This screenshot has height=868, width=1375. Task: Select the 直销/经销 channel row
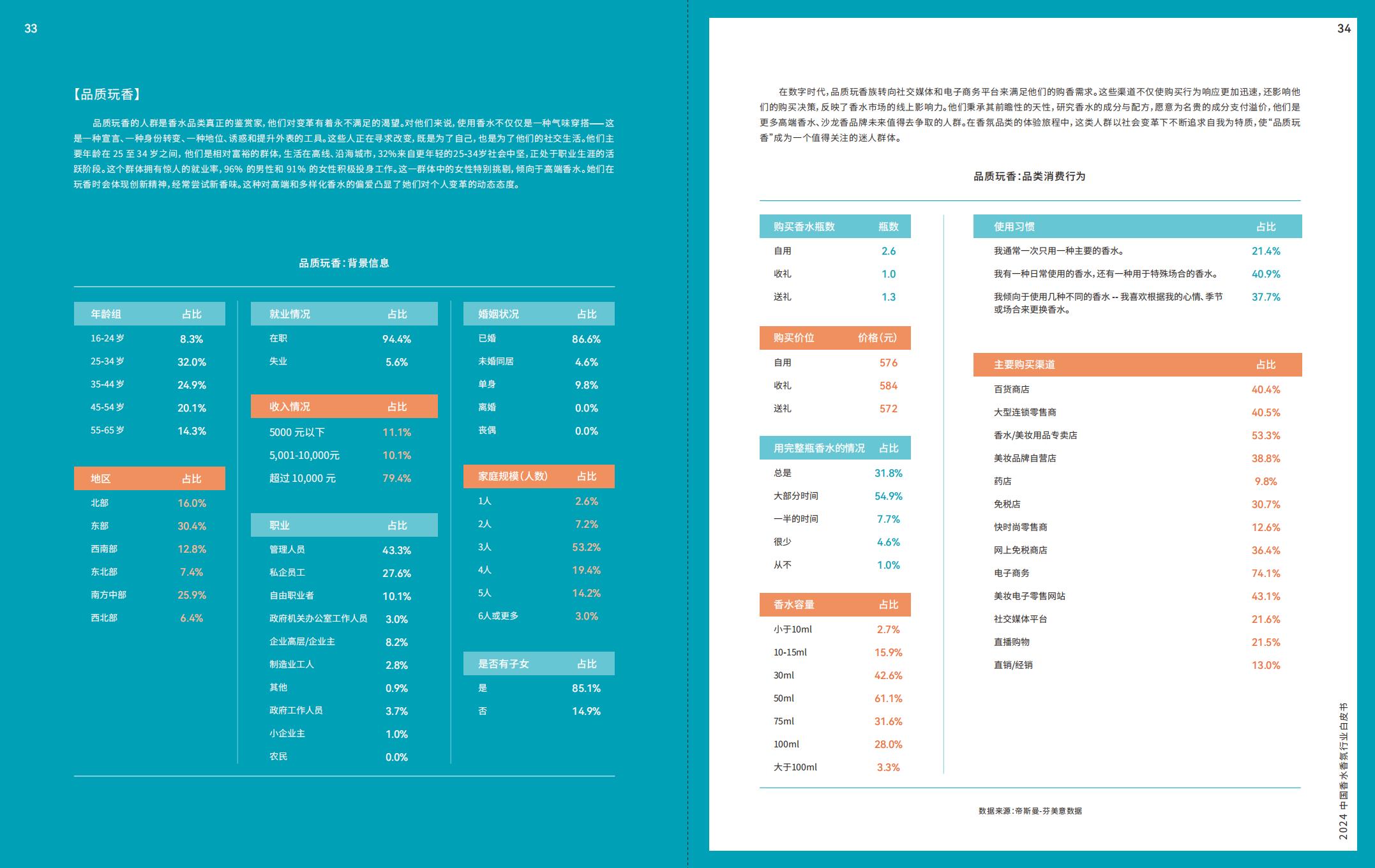click(1138, 665)
